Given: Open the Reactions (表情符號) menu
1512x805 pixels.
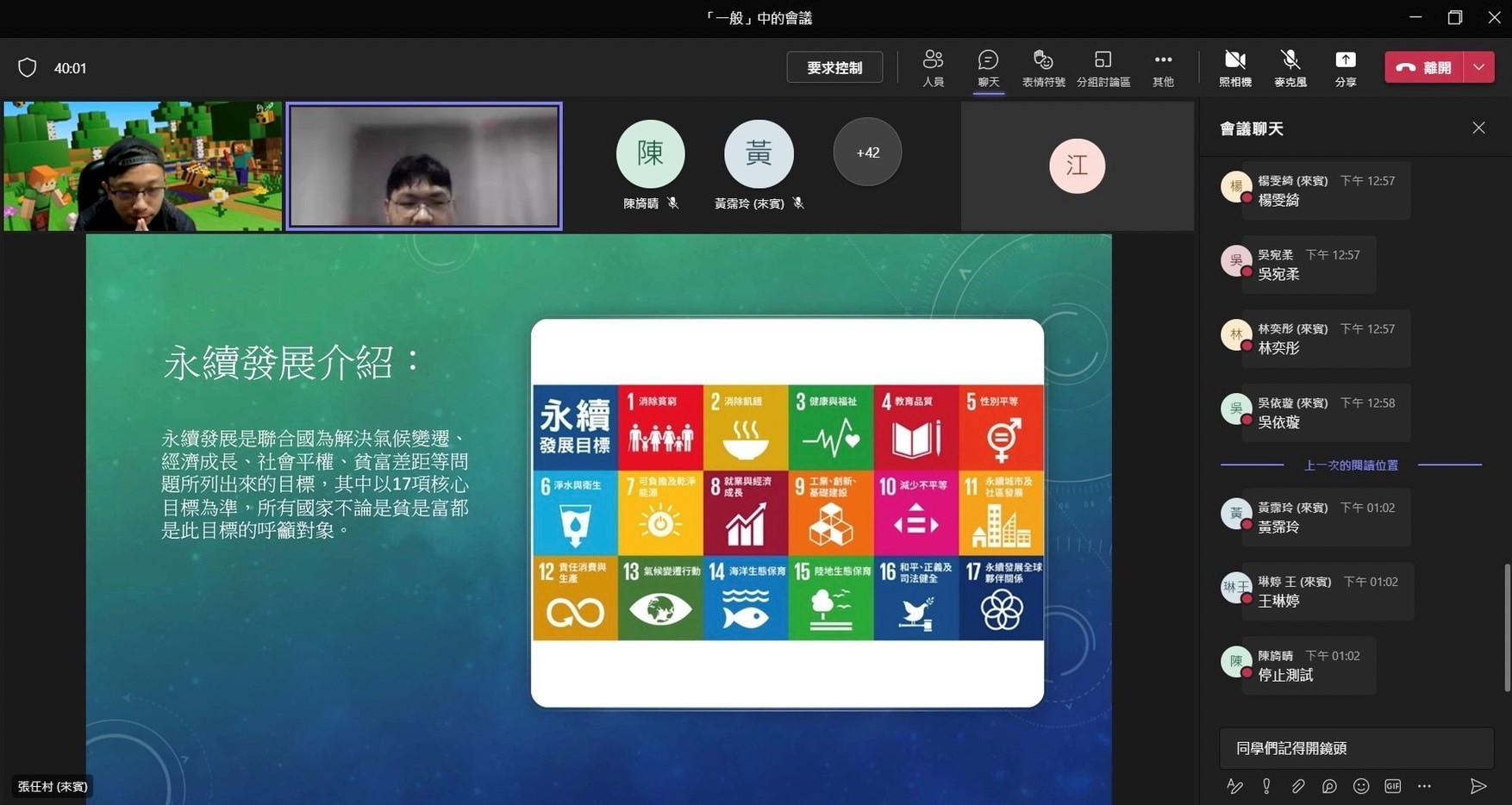Looking at the screenshot, I should click(x=1043, y=68).
